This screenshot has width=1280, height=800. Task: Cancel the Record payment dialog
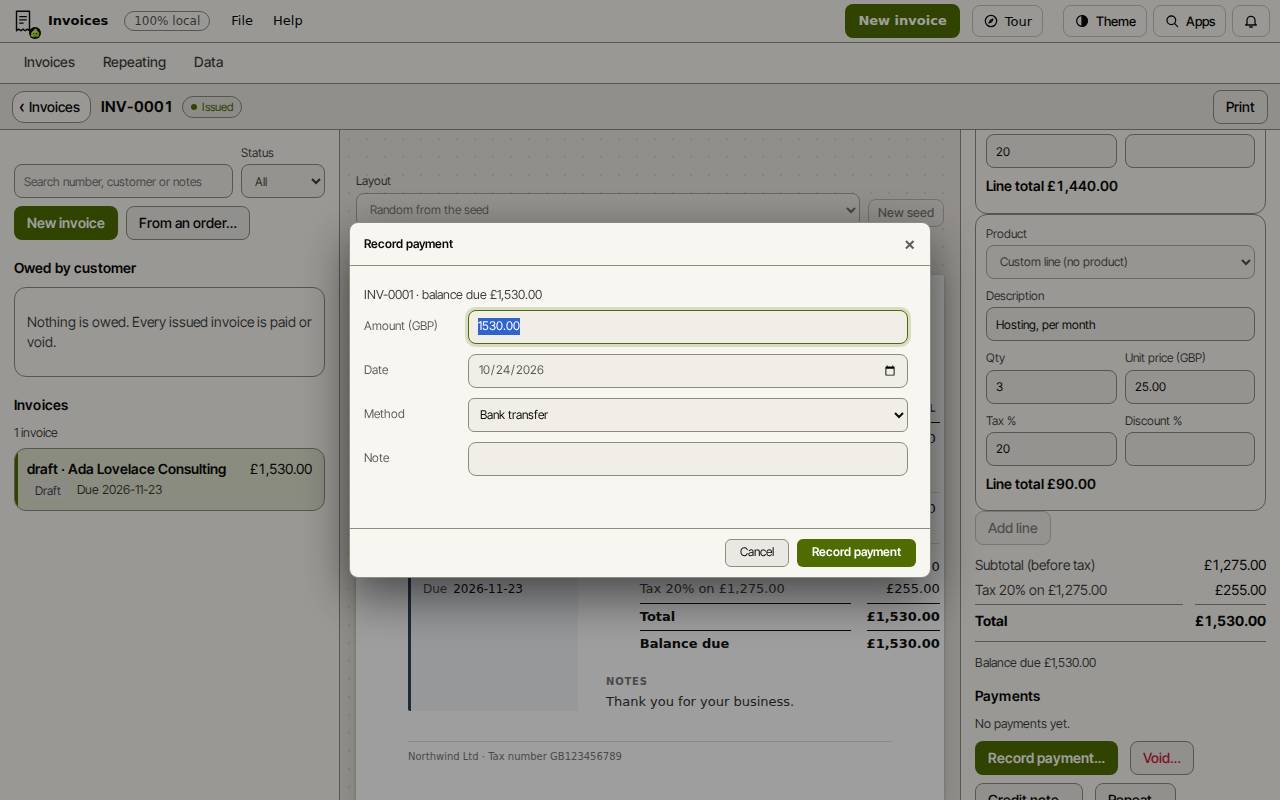tap(757, 553)
